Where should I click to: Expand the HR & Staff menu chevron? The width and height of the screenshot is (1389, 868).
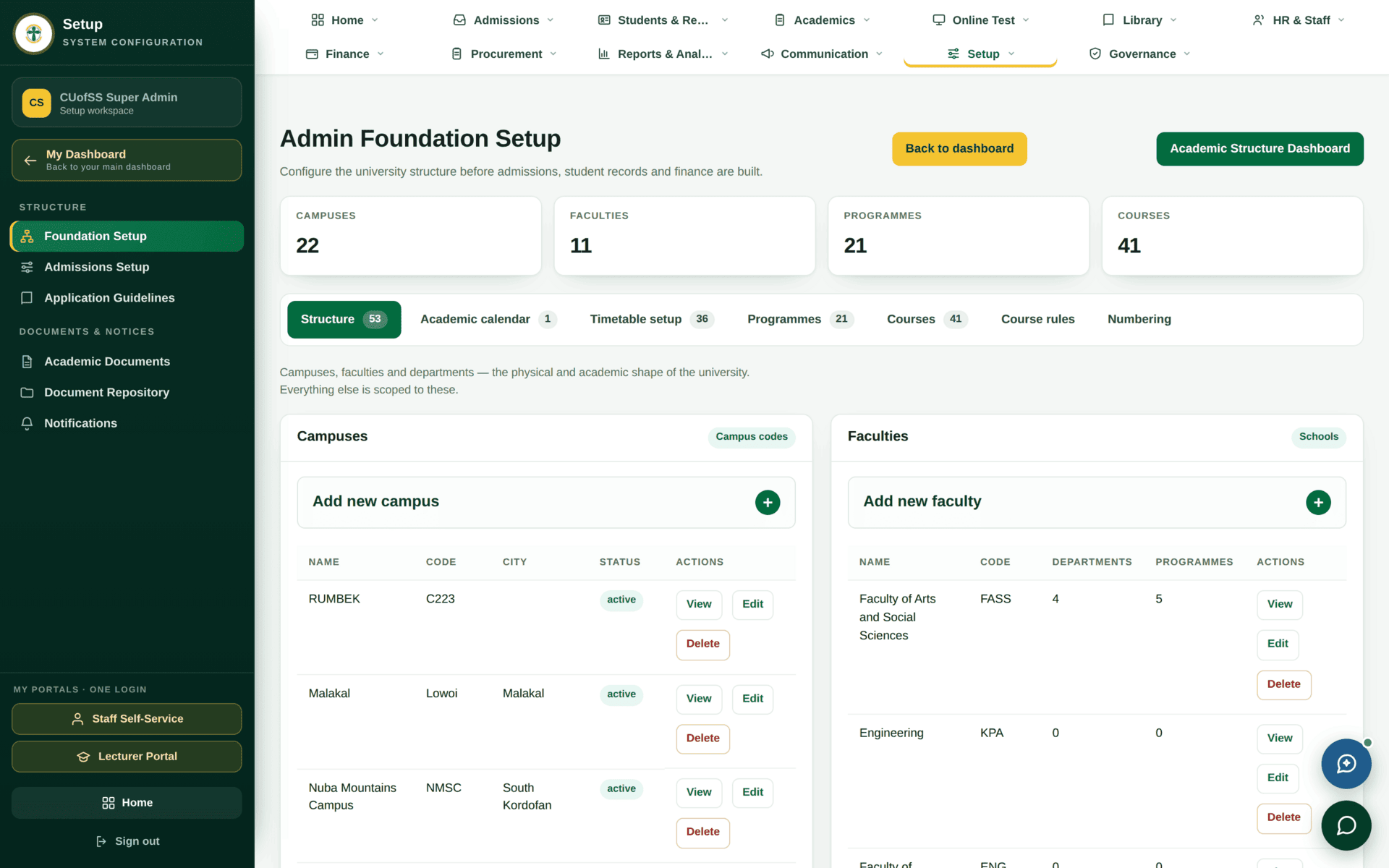click(x=1341, y=20)
